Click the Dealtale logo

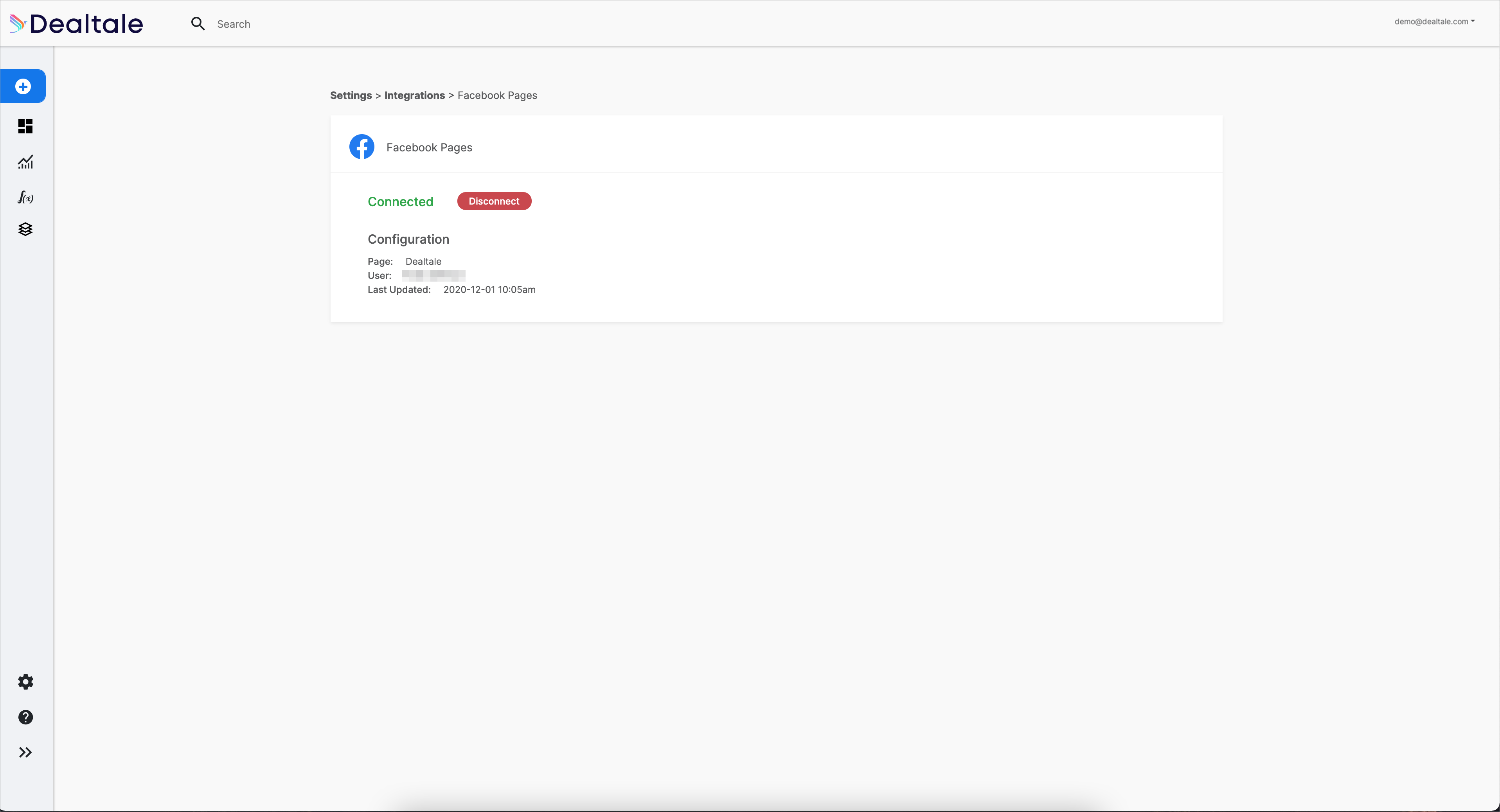point(76,24)
